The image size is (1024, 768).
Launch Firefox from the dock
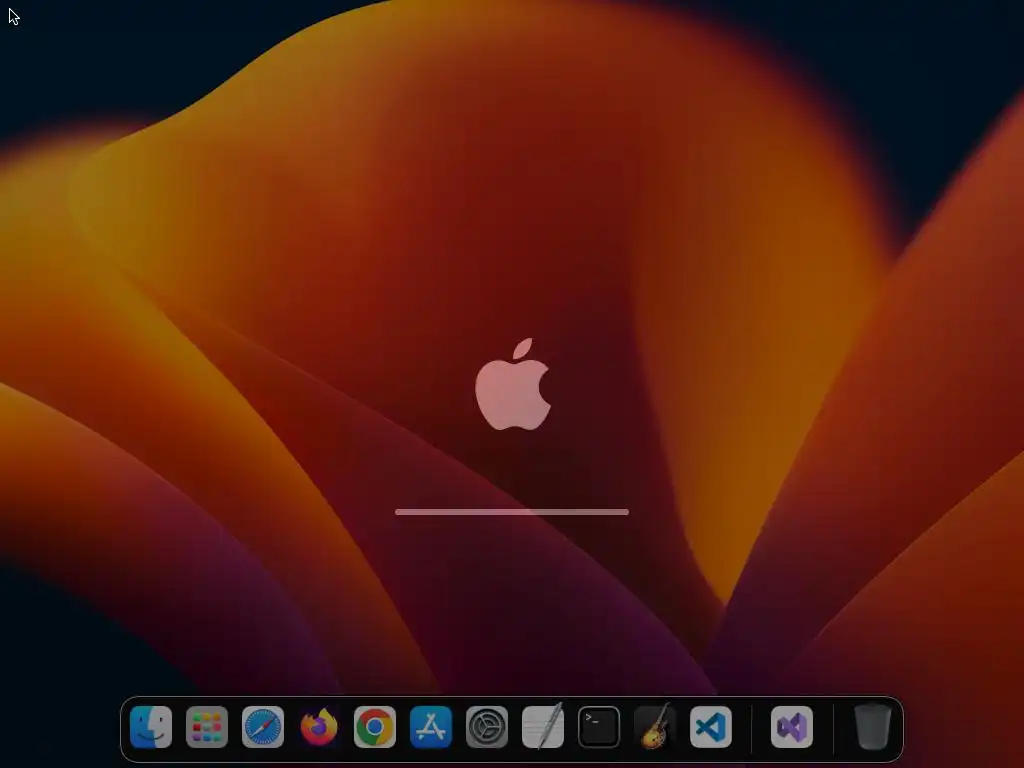[319, 727]
